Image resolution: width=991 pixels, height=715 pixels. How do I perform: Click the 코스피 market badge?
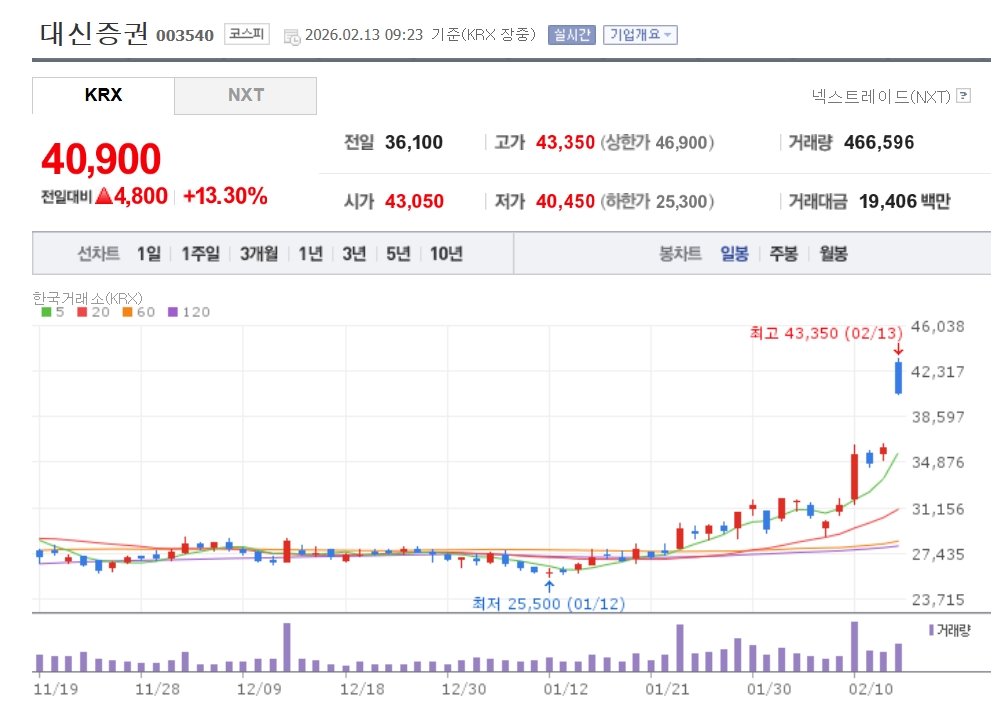tap(246, 34)
